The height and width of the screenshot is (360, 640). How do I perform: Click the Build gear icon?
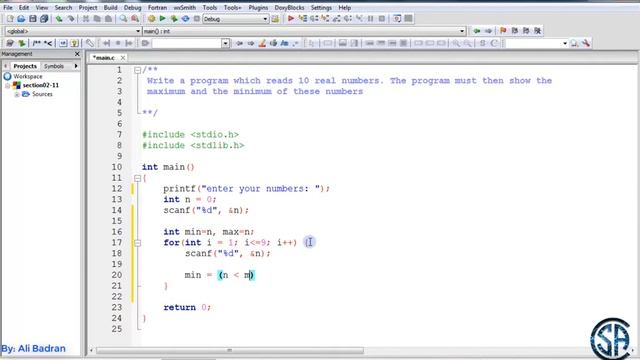pos(151,19)
